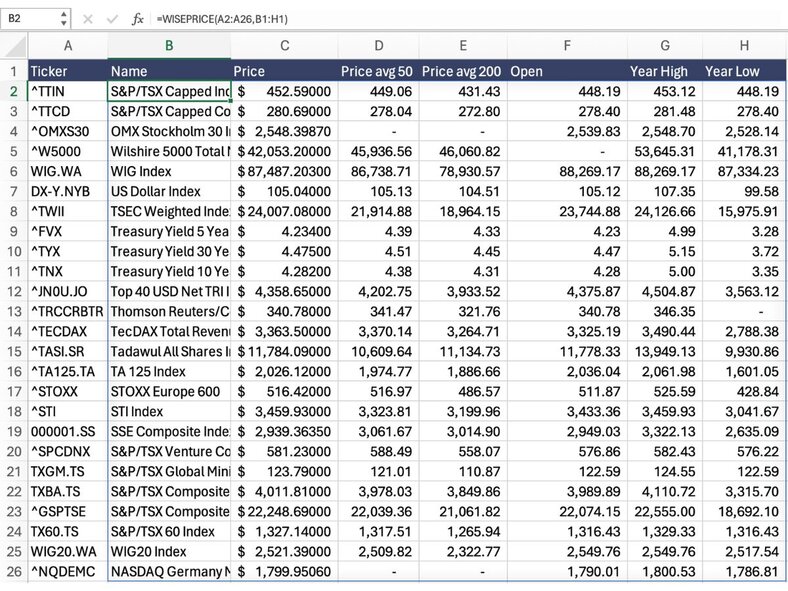
Task: Select price cell 24,007.08000
Action: (284, 212)
